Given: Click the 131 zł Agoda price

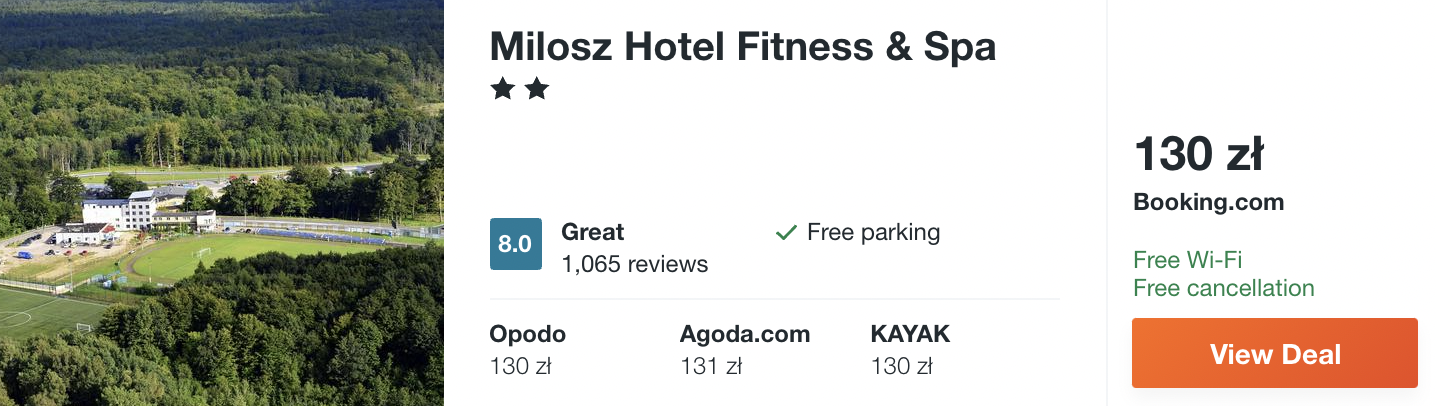Looking at the screenshot, I should [711, 367].
